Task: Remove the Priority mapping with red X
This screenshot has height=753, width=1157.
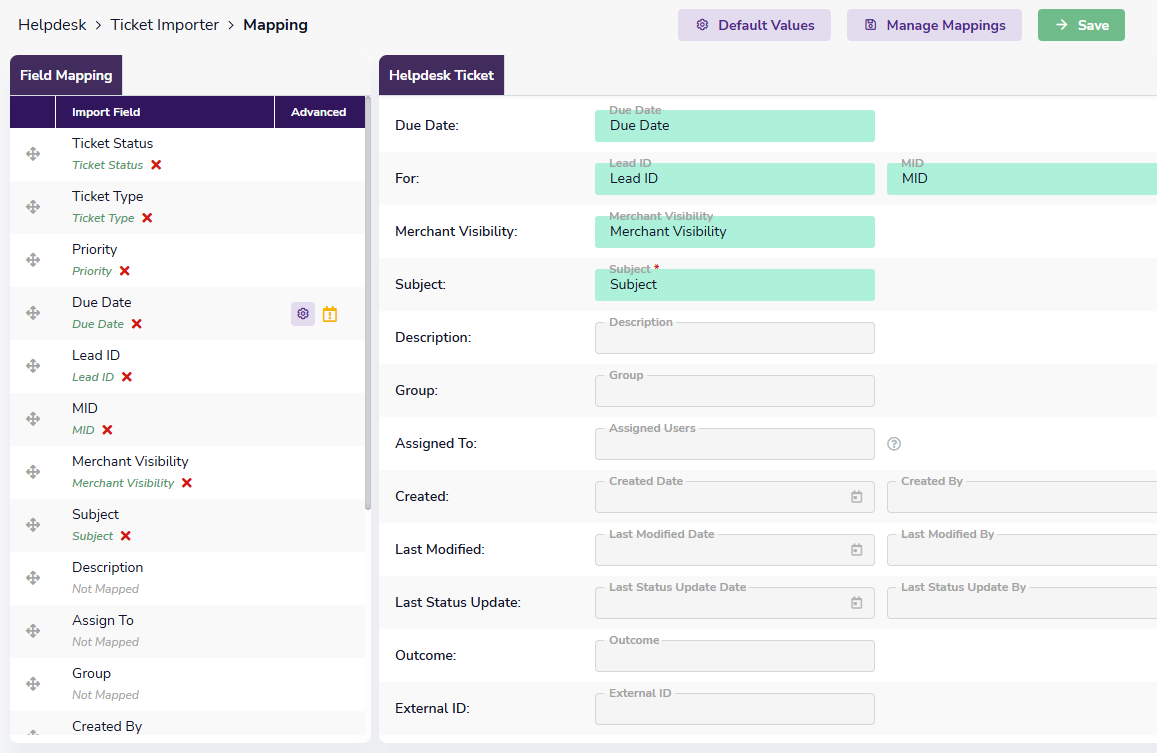Action: [125, 271]
